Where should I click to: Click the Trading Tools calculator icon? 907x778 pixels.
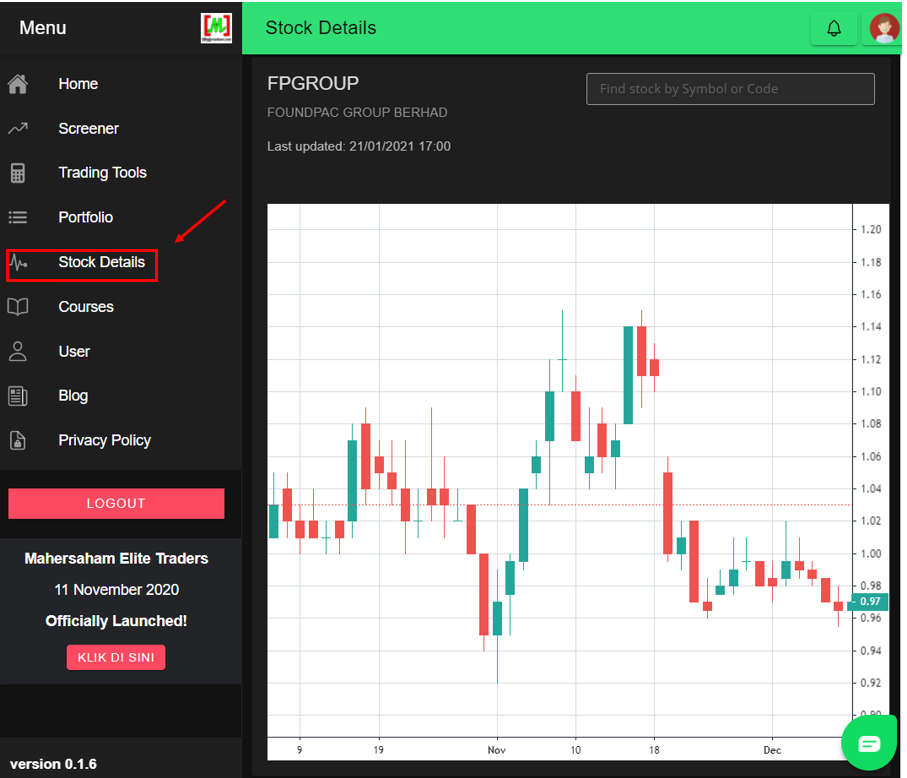18,173
